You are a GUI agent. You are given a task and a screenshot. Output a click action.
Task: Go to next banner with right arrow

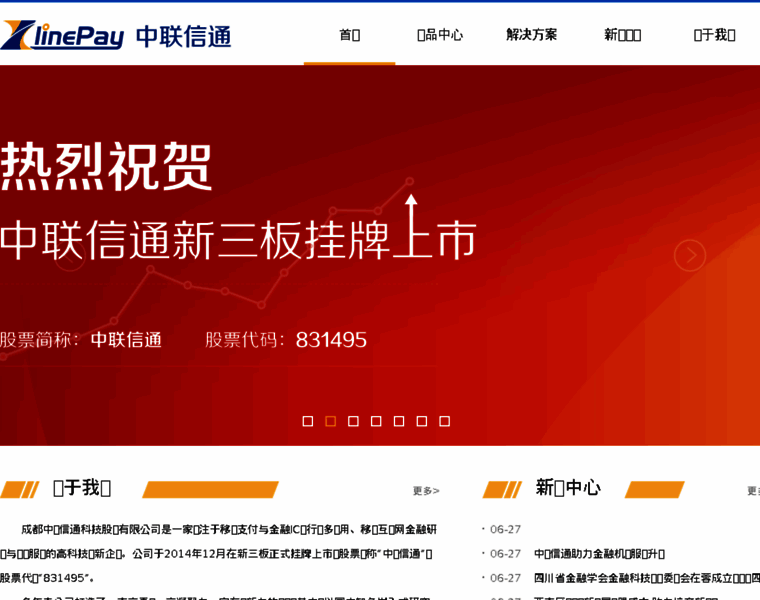(x=690, y=255)
